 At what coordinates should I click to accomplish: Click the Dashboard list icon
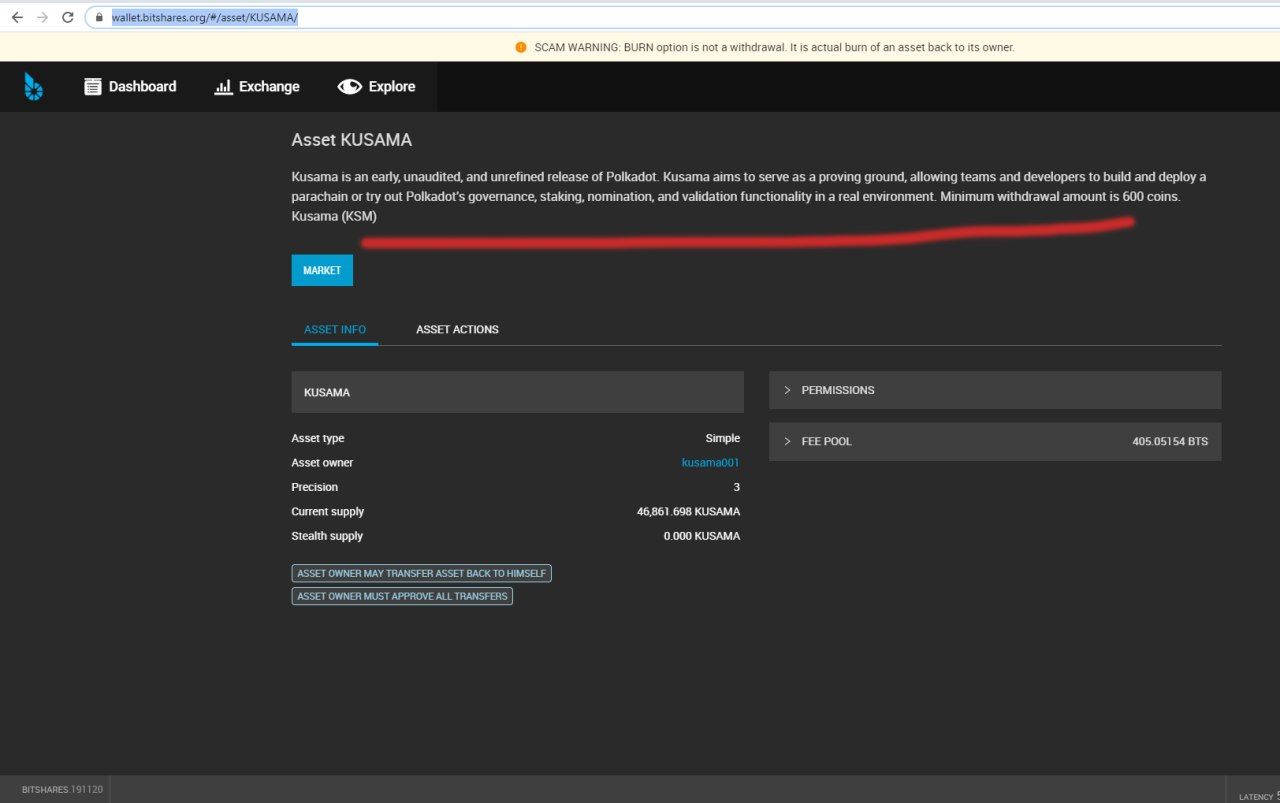coord(93,87)
